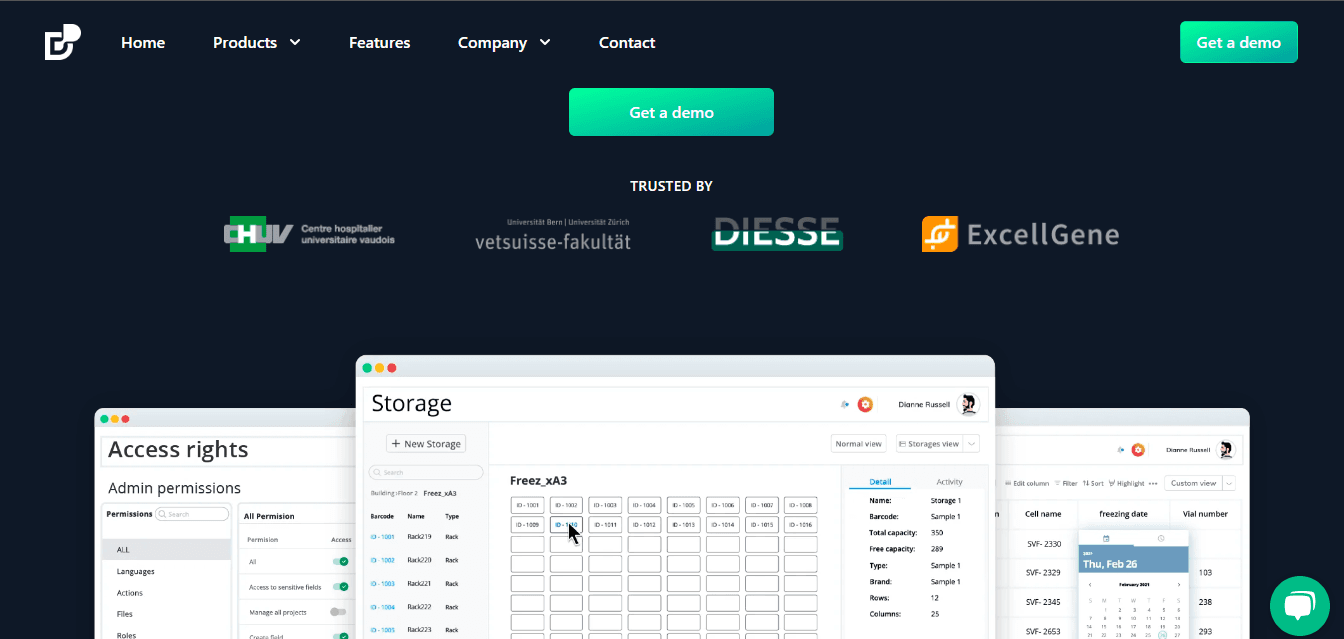Enable the 'Manage all projects' toggle
1344x639 pixels.
[x=338, y=612]
